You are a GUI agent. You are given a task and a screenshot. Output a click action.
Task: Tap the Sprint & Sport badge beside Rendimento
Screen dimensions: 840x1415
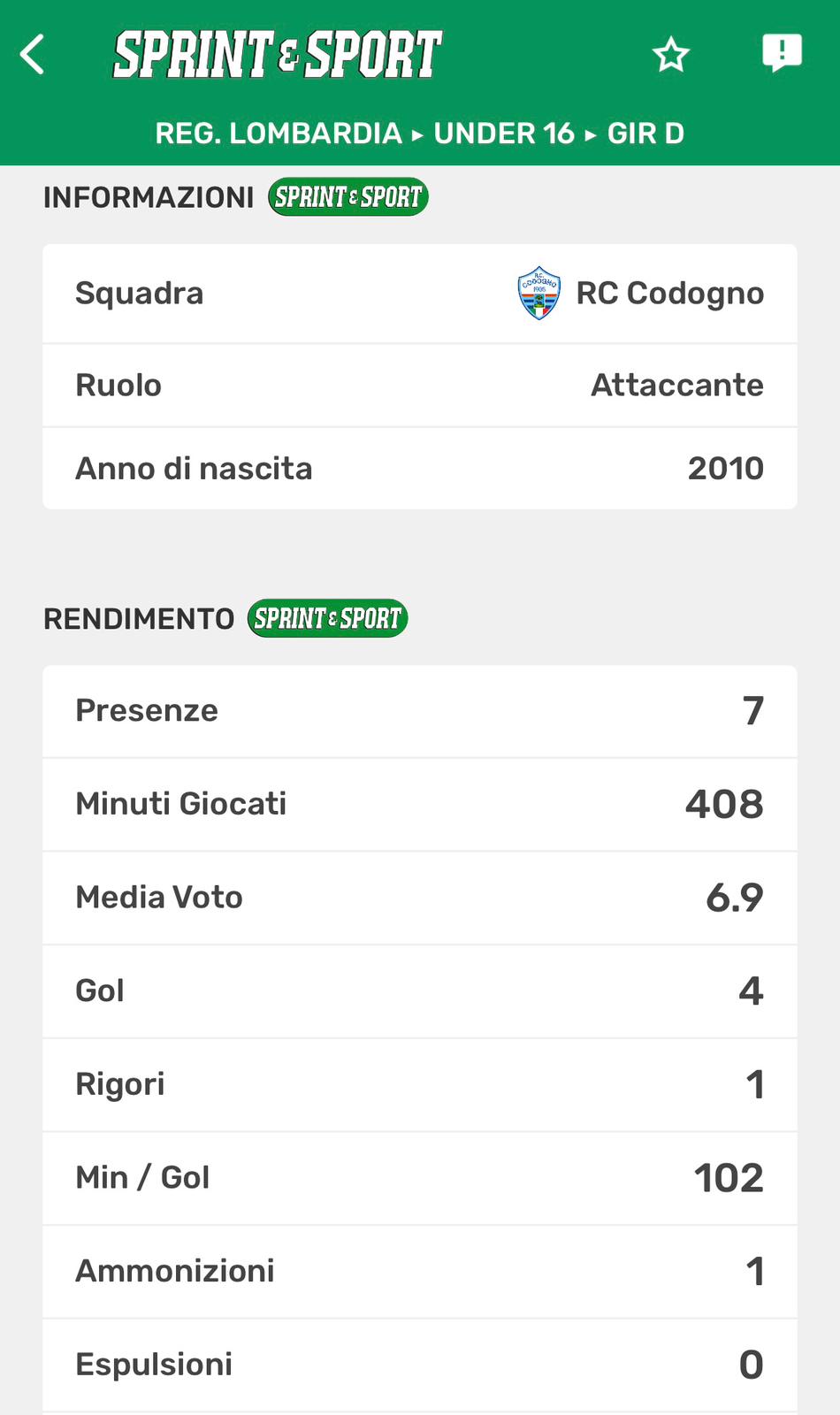click(327, 618)
